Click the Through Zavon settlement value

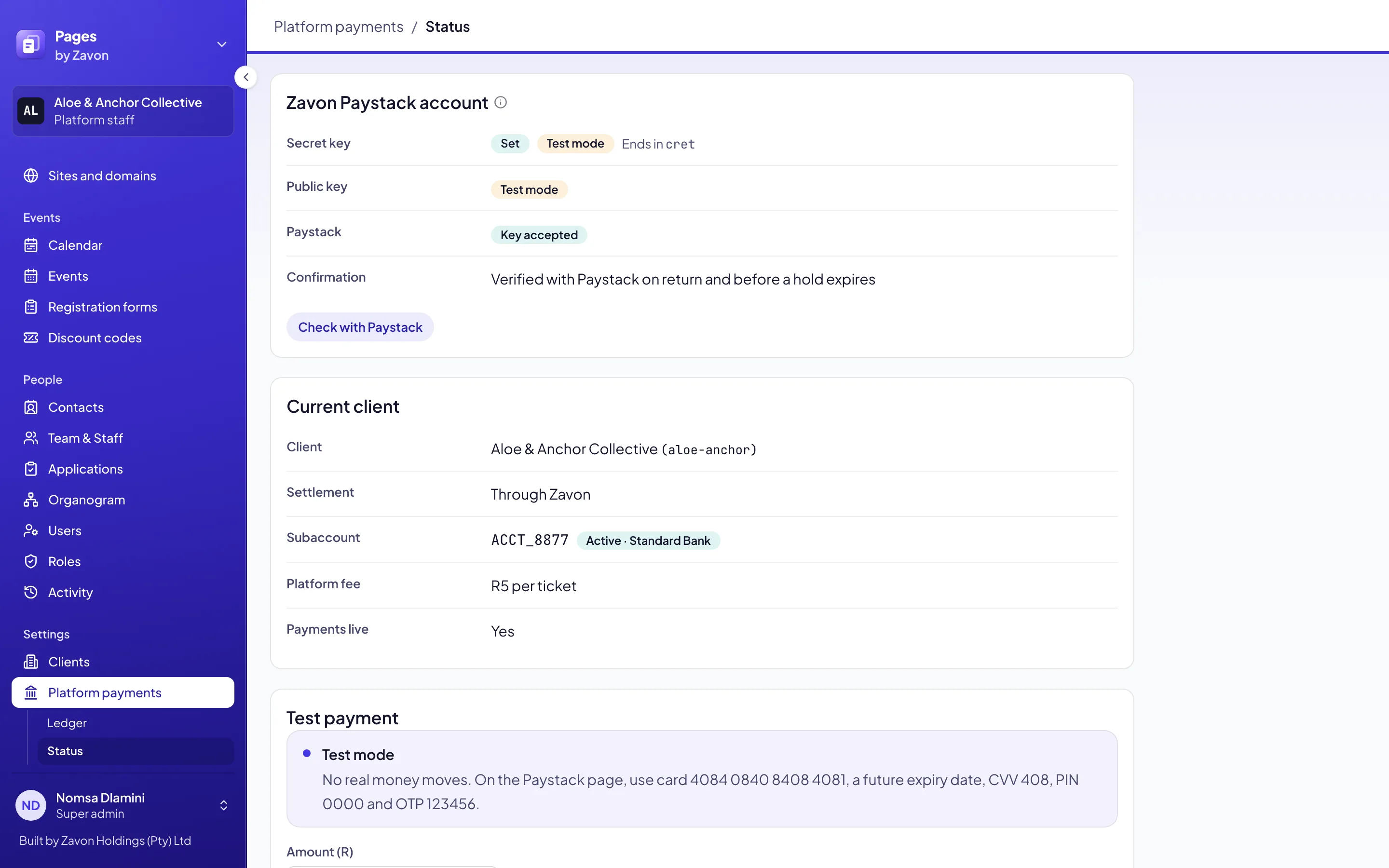point(540,494)
